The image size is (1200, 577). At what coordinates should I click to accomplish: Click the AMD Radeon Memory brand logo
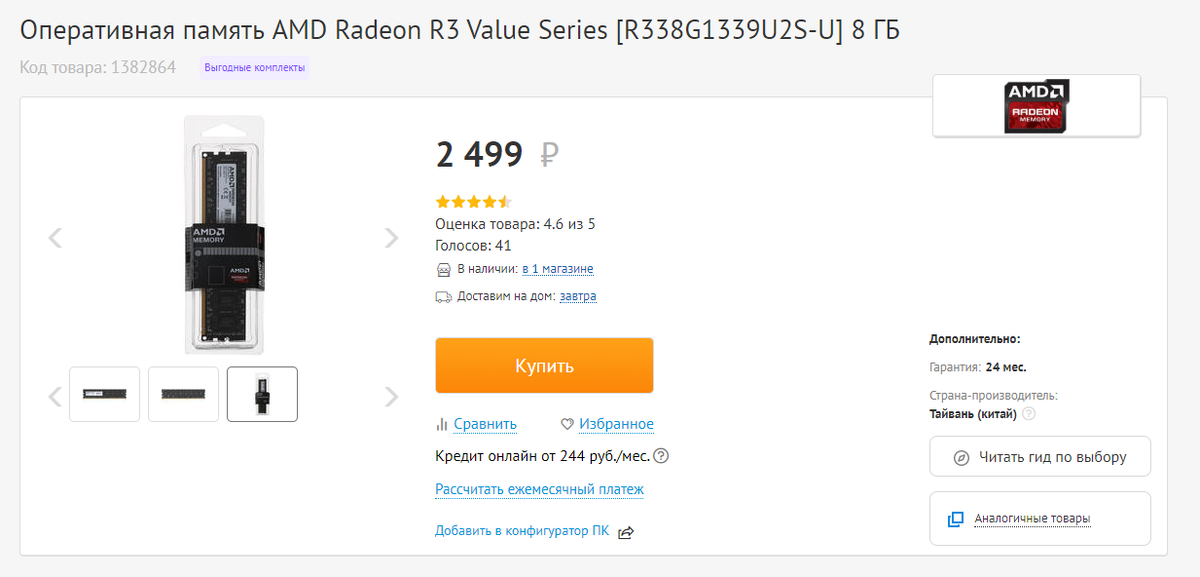pyautogui.click(x=1036, y=105)
